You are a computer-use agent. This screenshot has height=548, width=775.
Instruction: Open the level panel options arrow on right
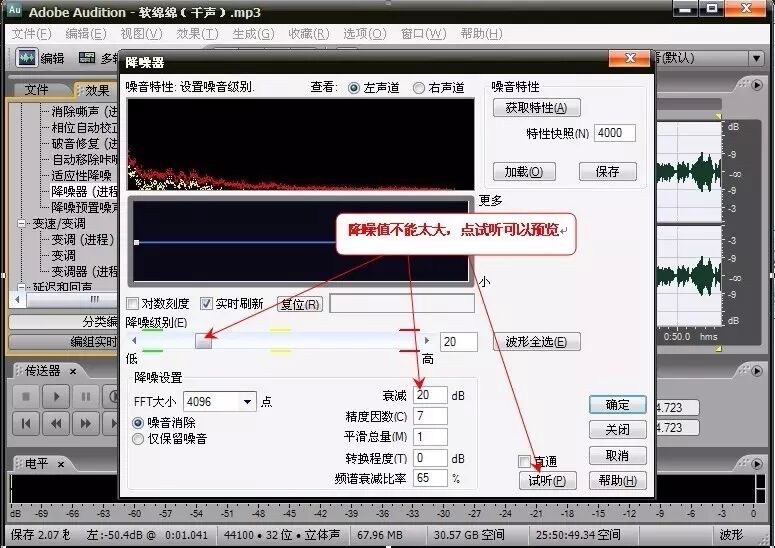point(757,464)
